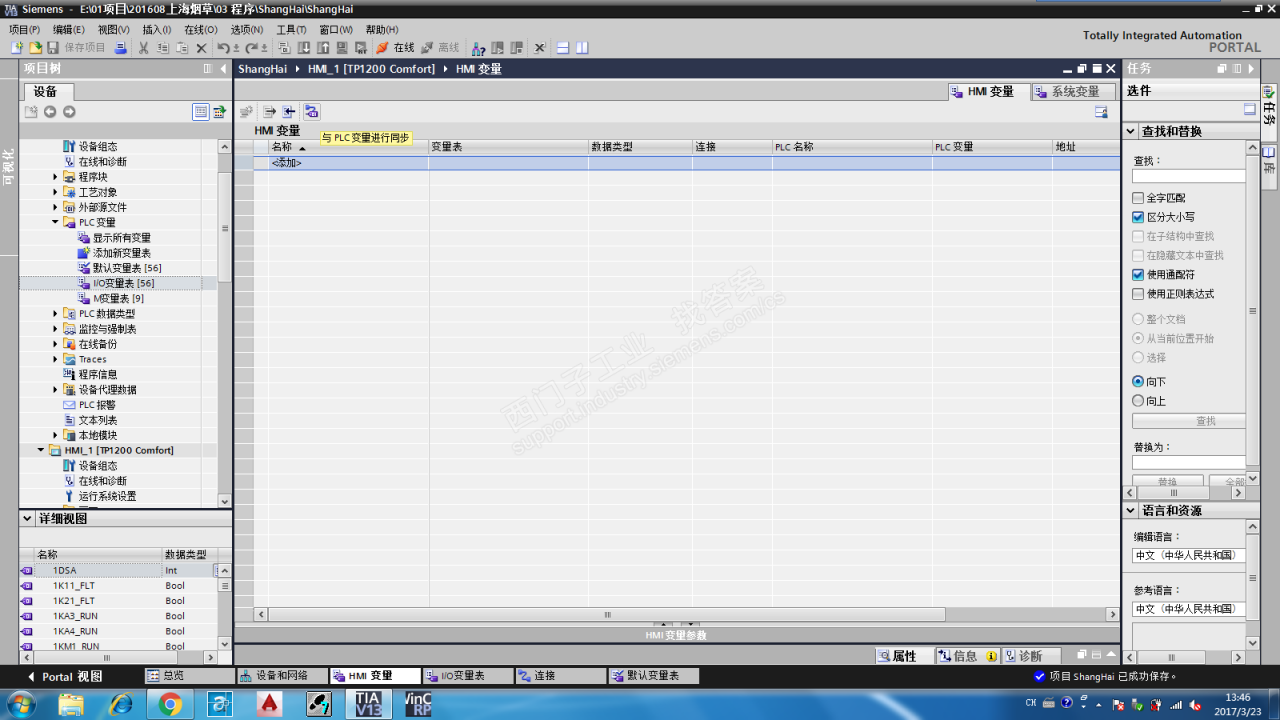Click the Import HMI tags icon

(289, 112)
